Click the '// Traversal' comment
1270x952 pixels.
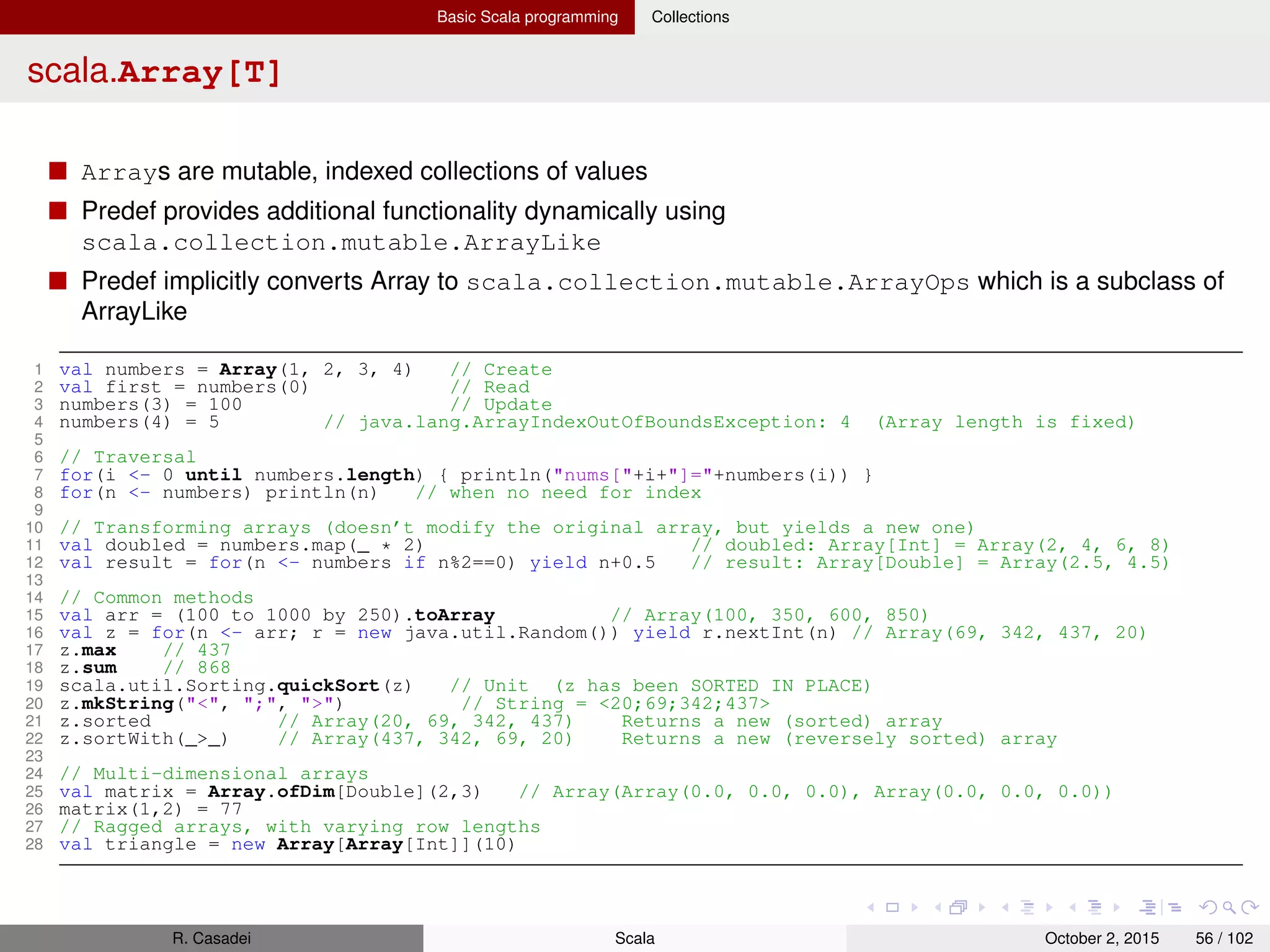pos(127,457)
